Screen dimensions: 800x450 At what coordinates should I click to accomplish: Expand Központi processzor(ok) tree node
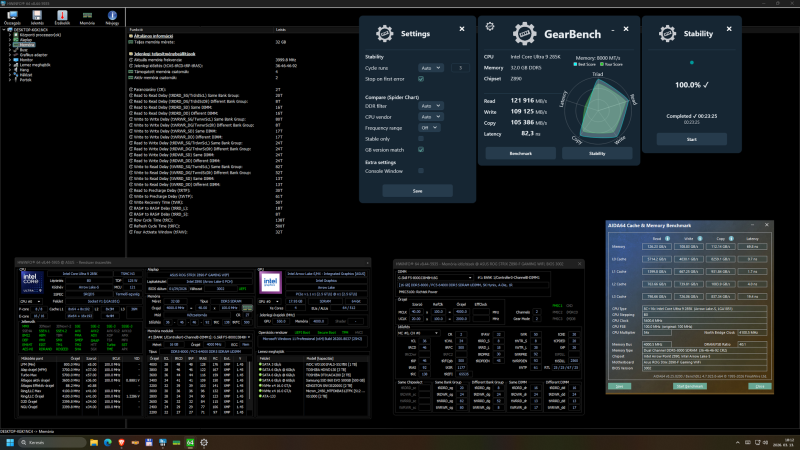(x=10, y=35)
